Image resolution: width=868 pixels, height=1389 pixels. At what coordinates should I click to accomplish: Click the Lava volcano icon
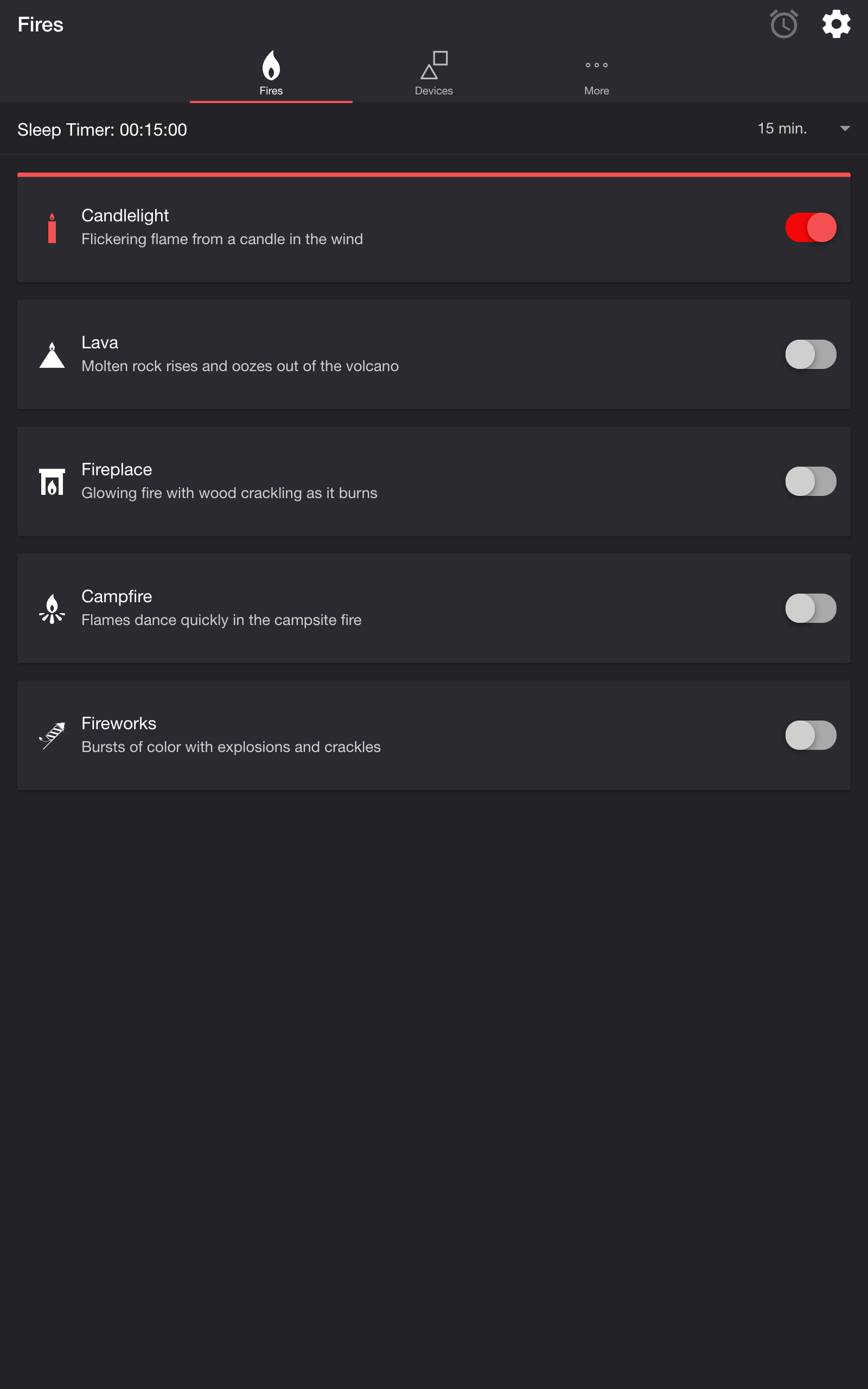point(52,354)
